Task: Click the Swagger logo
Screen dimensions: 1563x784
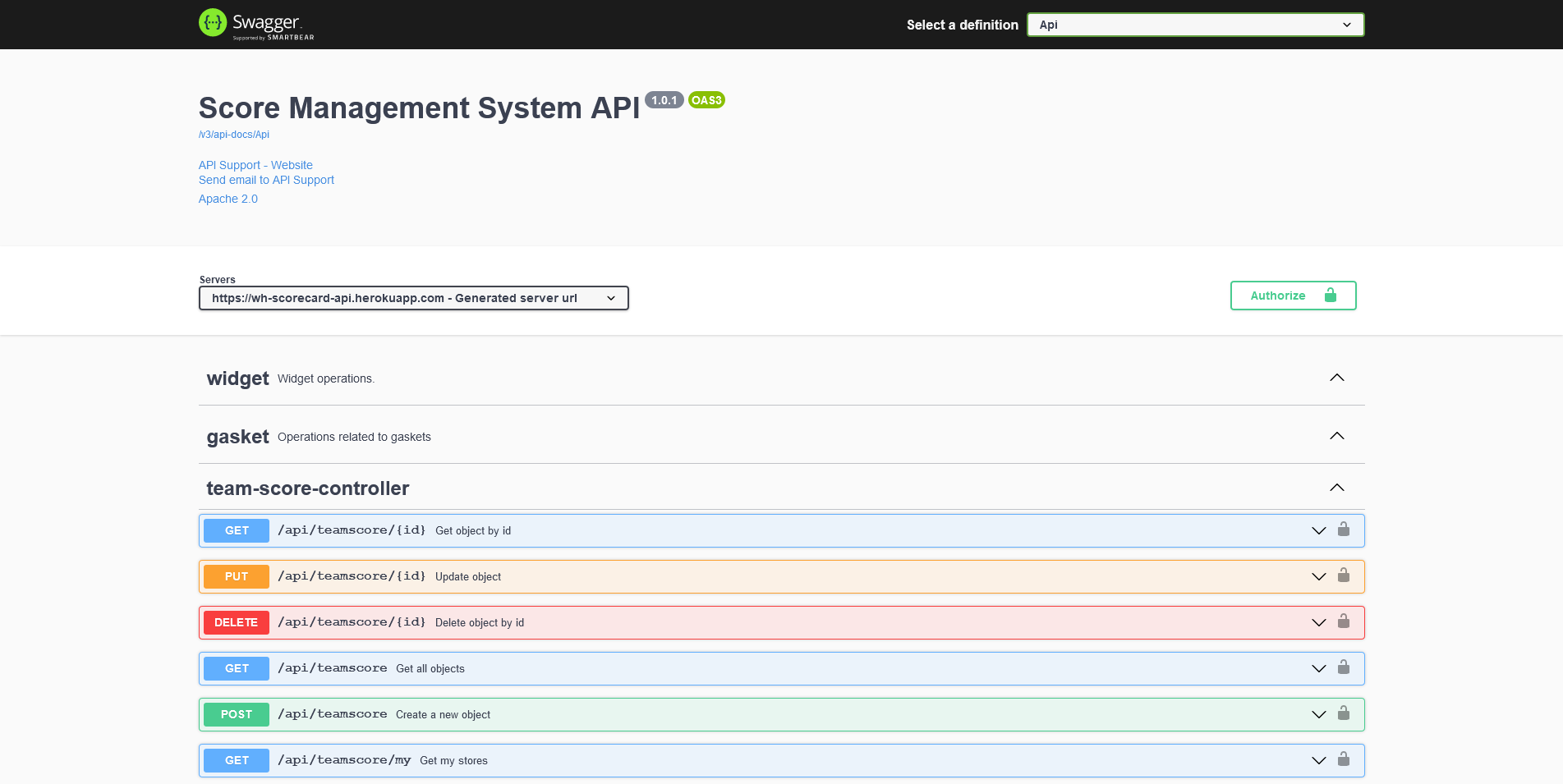Action: coord(256,24)
